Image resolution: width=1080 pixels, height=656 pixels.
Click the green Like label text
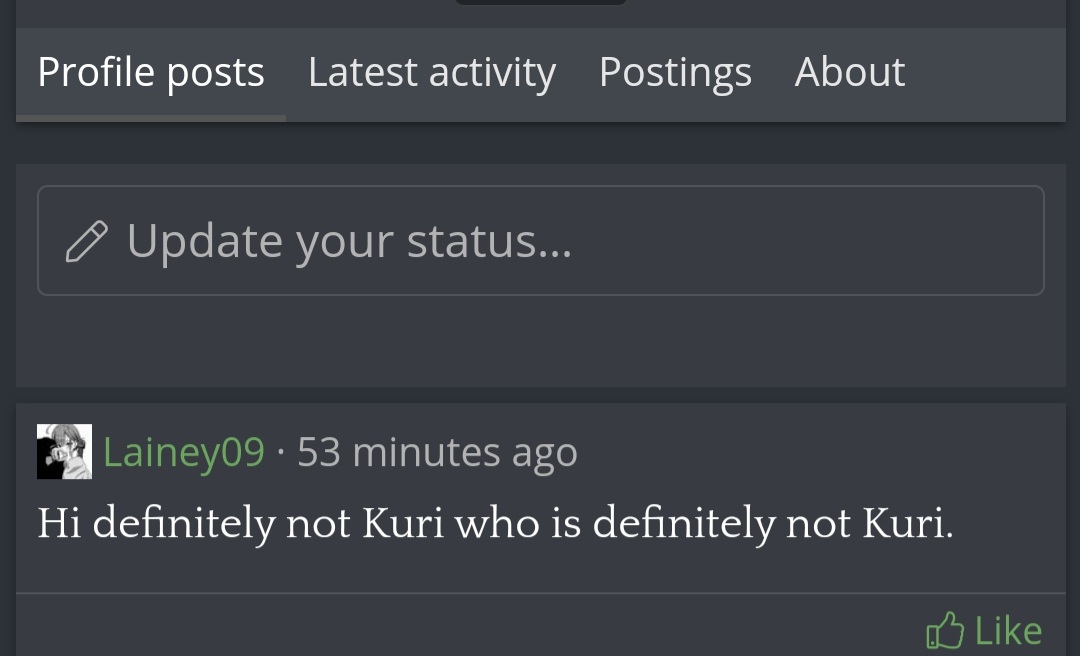1008,631
